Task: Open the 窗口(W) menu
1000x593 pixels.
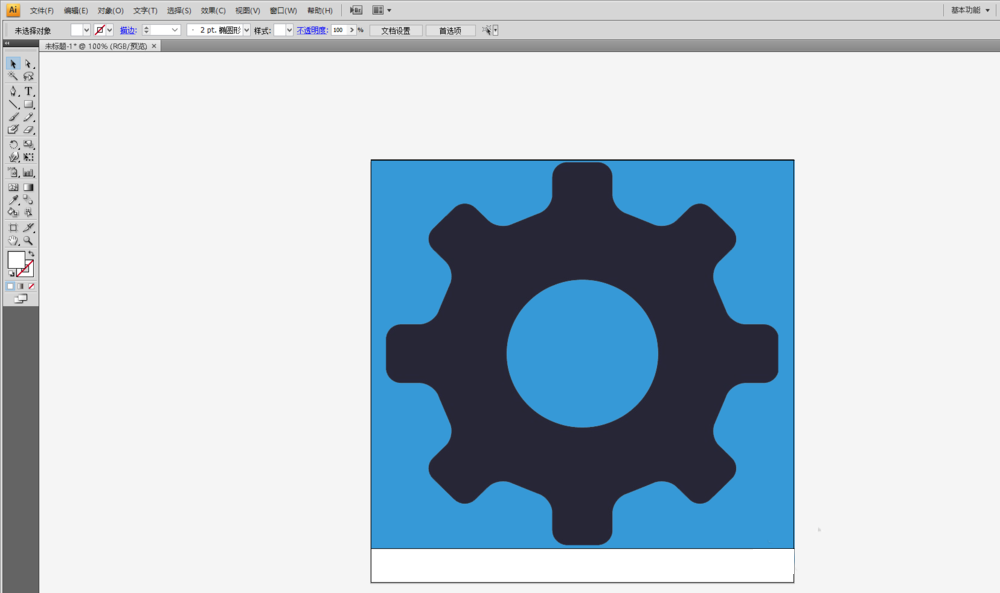Action: (x=283, y=11)
